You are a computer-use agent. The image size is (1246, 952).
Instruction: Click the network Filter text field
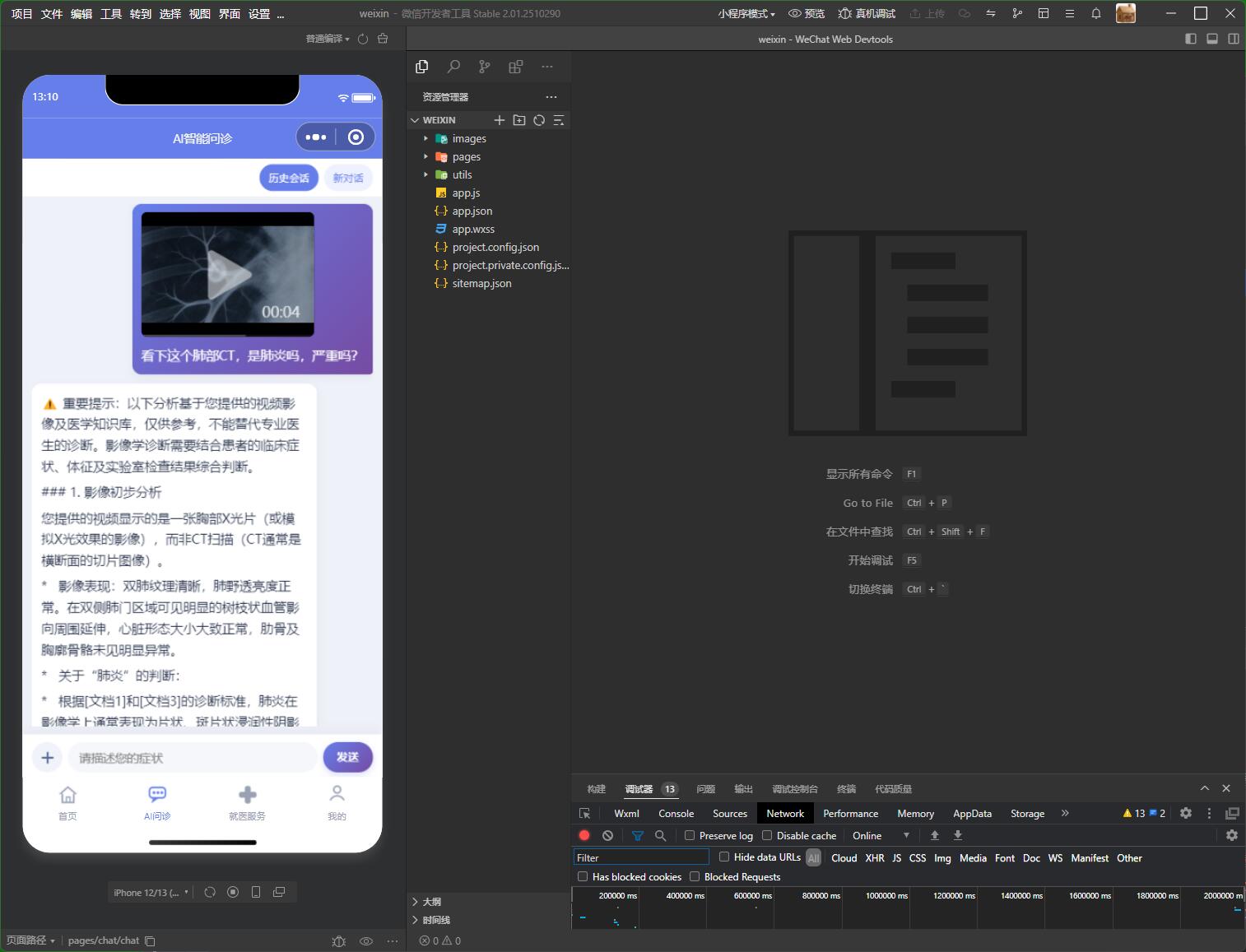click(x=641, y=857)
